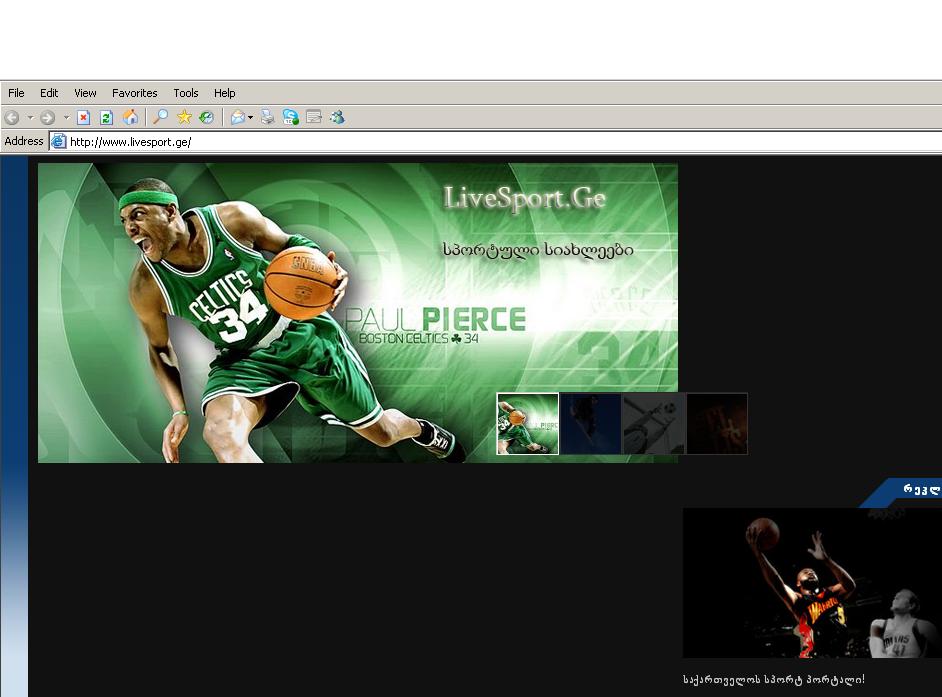Viewport: 942px width, 697px height.
Task: Click the 'Address' label beside the URL field
Action: tap(23, 141)
